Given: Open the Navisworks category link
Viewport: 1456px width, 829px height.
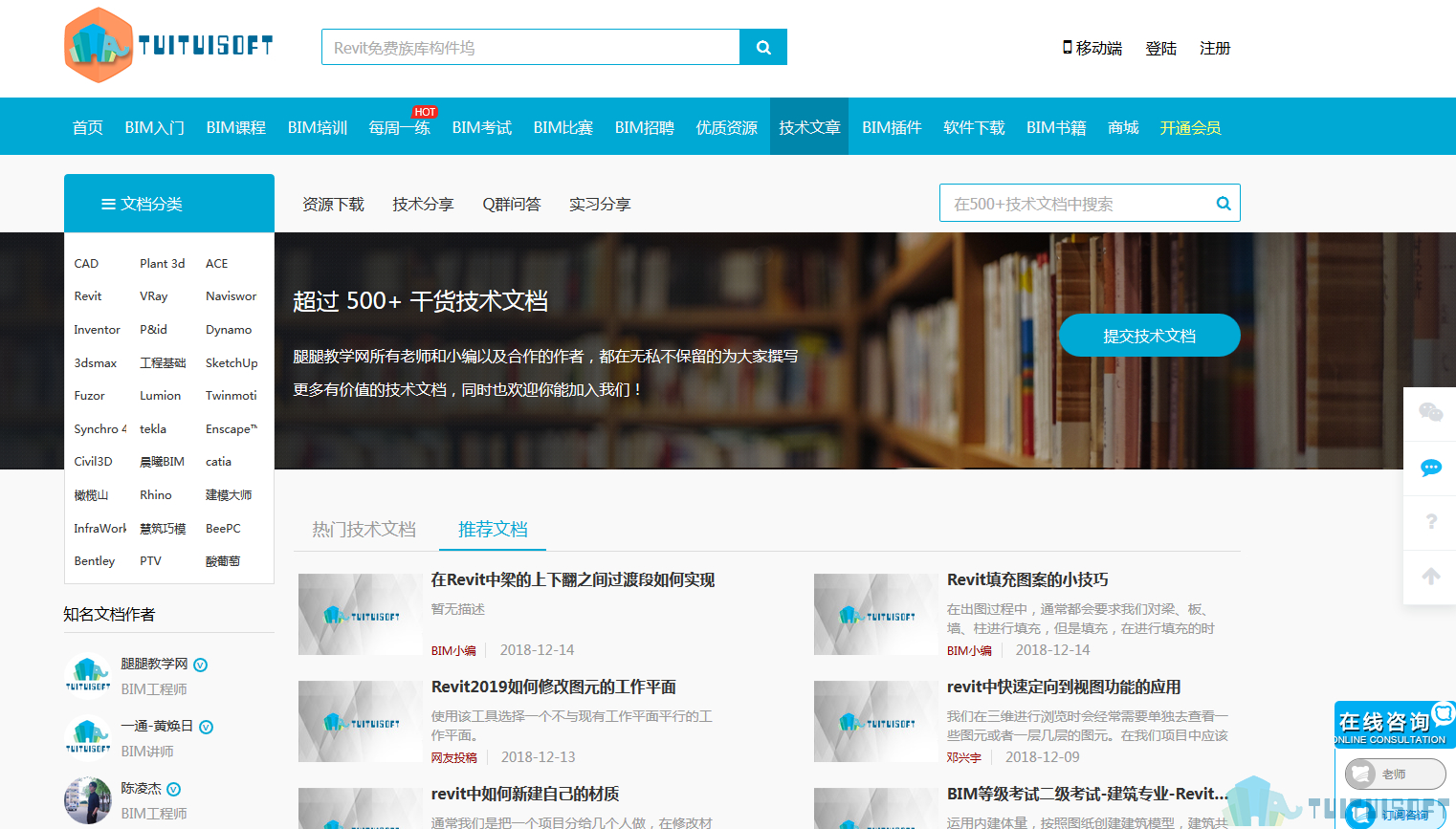Looking at the screenshot, I should 232,296.
